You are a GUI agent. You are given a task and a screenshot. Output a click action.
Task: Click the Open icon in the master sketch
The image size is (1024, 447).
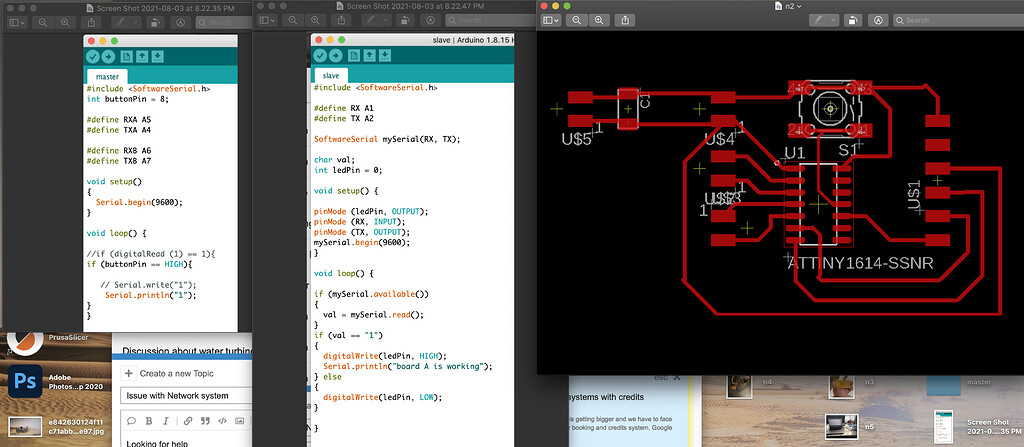point(142,56)
